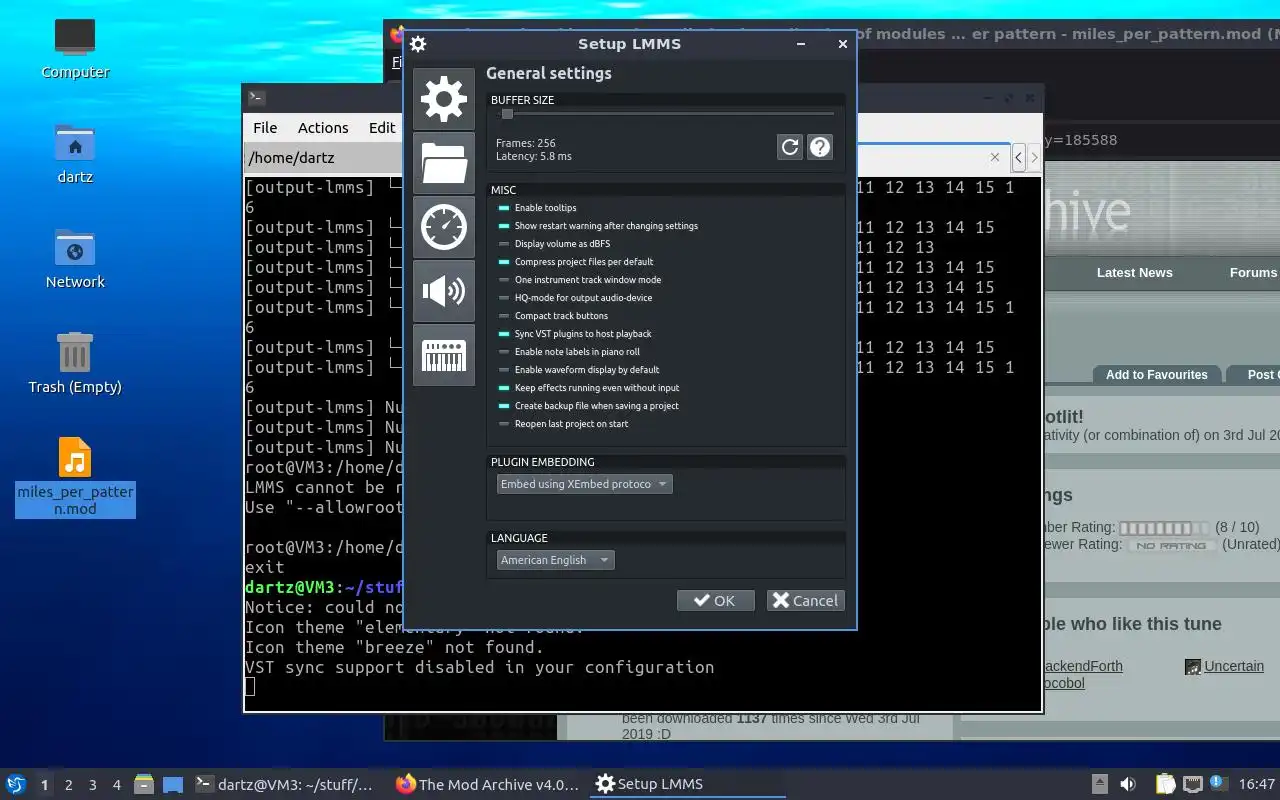Open Network desktop icon
The image size is (1280, 800).
(75, 258)
